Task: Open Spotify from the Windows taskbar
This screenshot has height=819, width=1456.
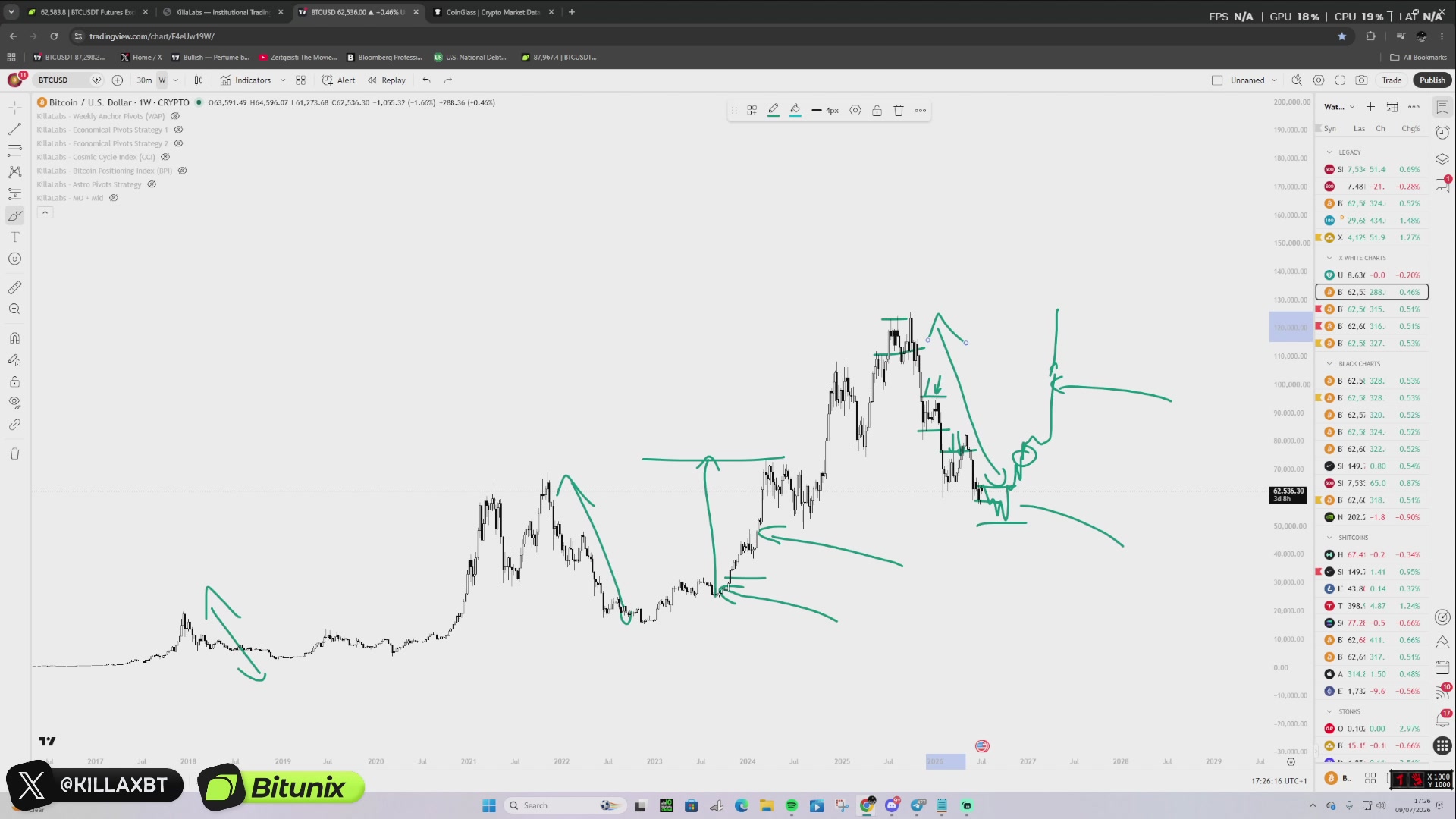Action: click(792, 805)
